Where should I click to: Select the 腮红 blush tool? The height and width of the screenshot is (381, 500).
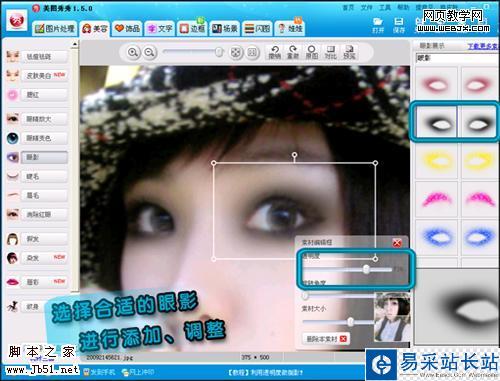point(38,95)
